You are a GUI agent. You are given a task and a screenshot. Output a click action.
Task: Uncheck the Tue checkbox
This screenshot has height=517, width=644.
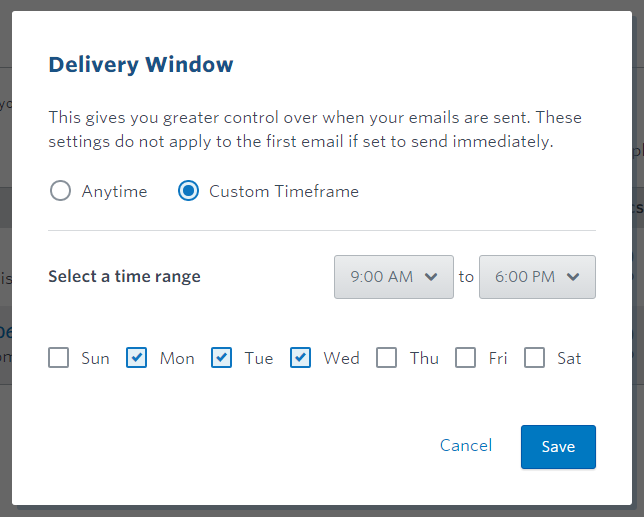point(221,358)
